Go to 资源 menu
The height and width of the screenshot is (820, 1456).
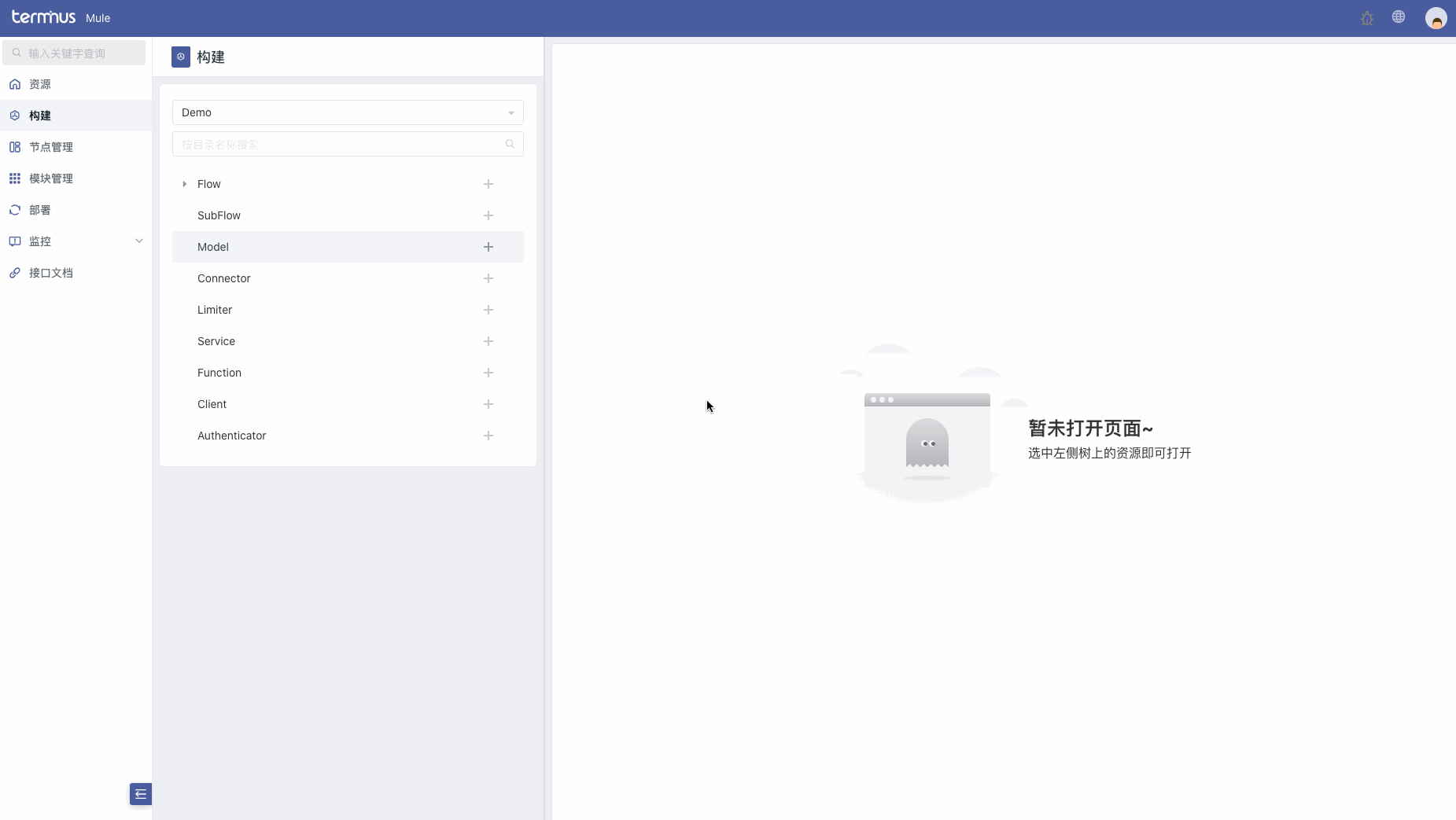point(76,84)
